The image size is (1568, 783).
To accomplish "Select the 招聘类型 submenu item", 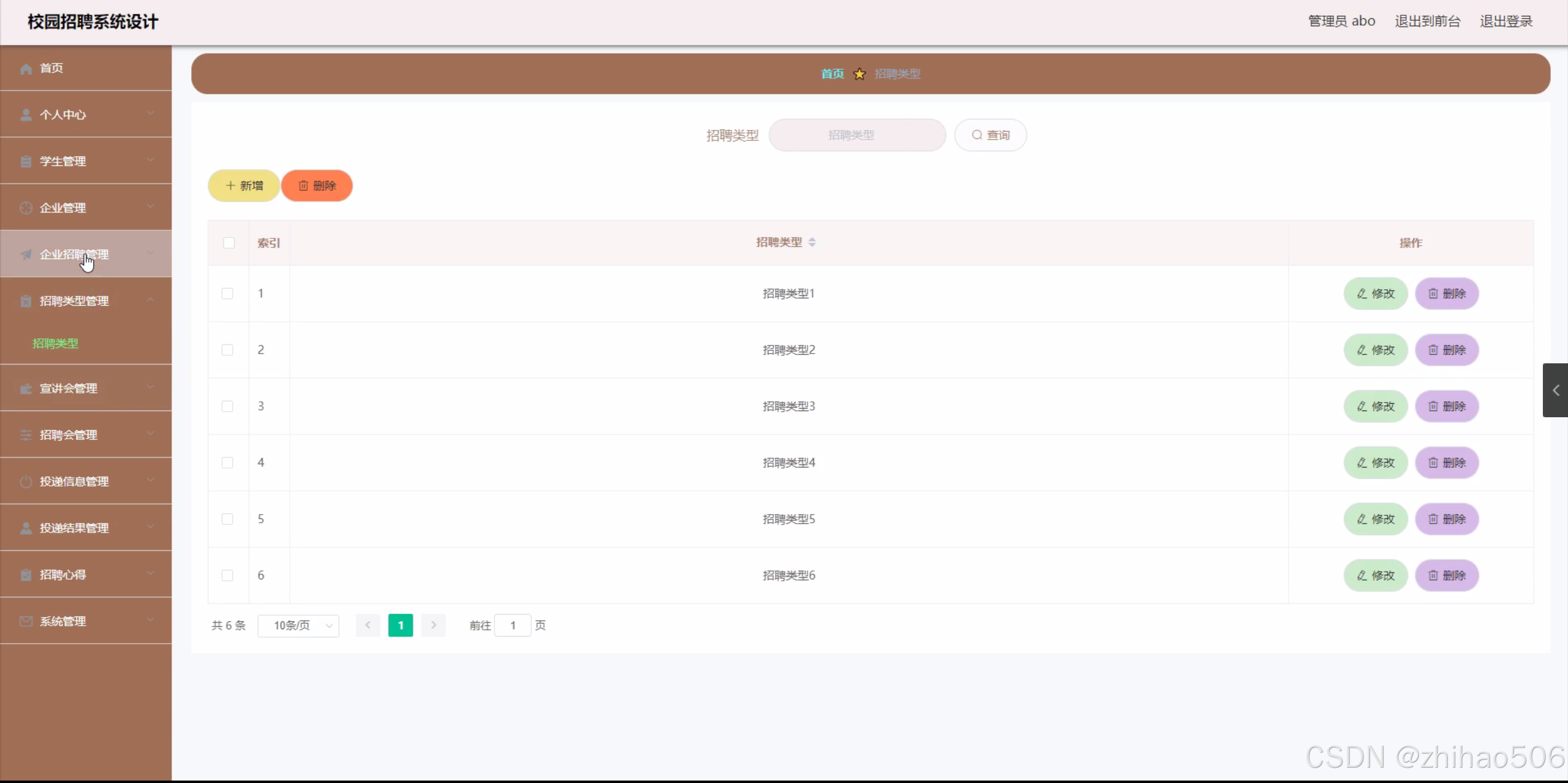I will pyautogui.click(x=55, y=344).
